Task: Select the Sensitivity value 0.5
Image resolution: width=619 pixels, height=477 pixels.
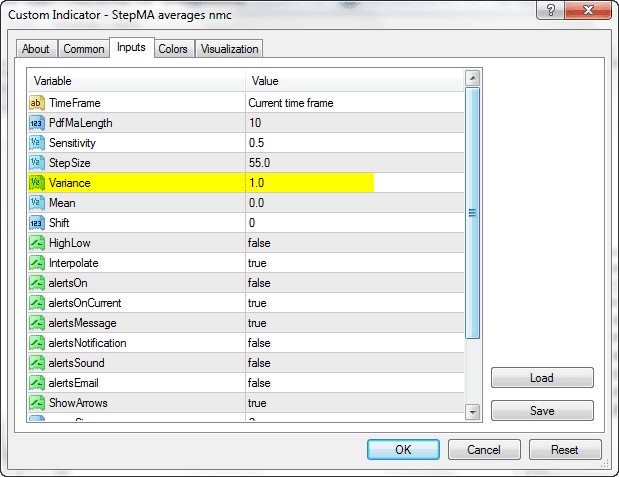Action: tap(256, 143)
